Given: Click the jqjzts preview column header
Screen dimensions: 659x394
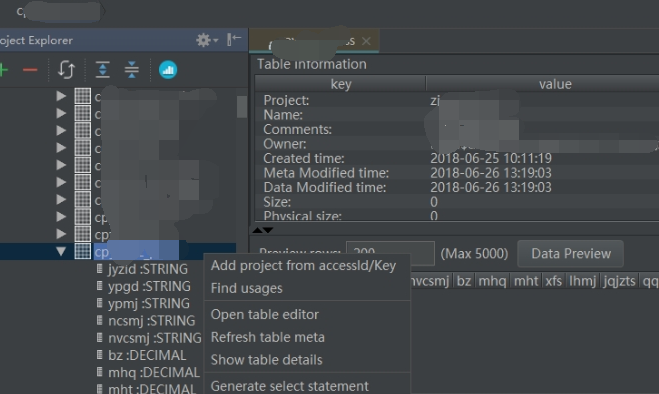Looking at the screenshot, I should click(x=619, y=280).
